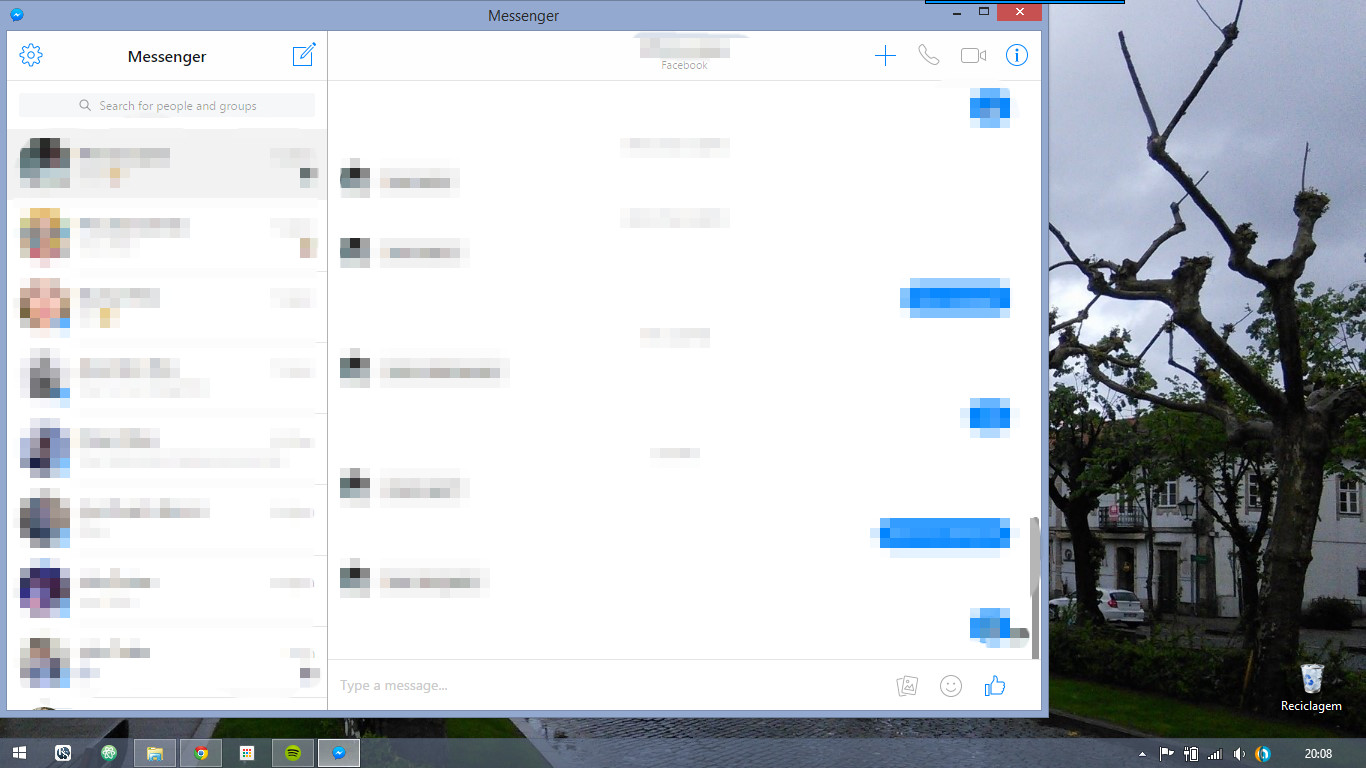Screen dimensions: 1366x768
Task: Open the emoji picker smiley
Action: coord(951,686)
